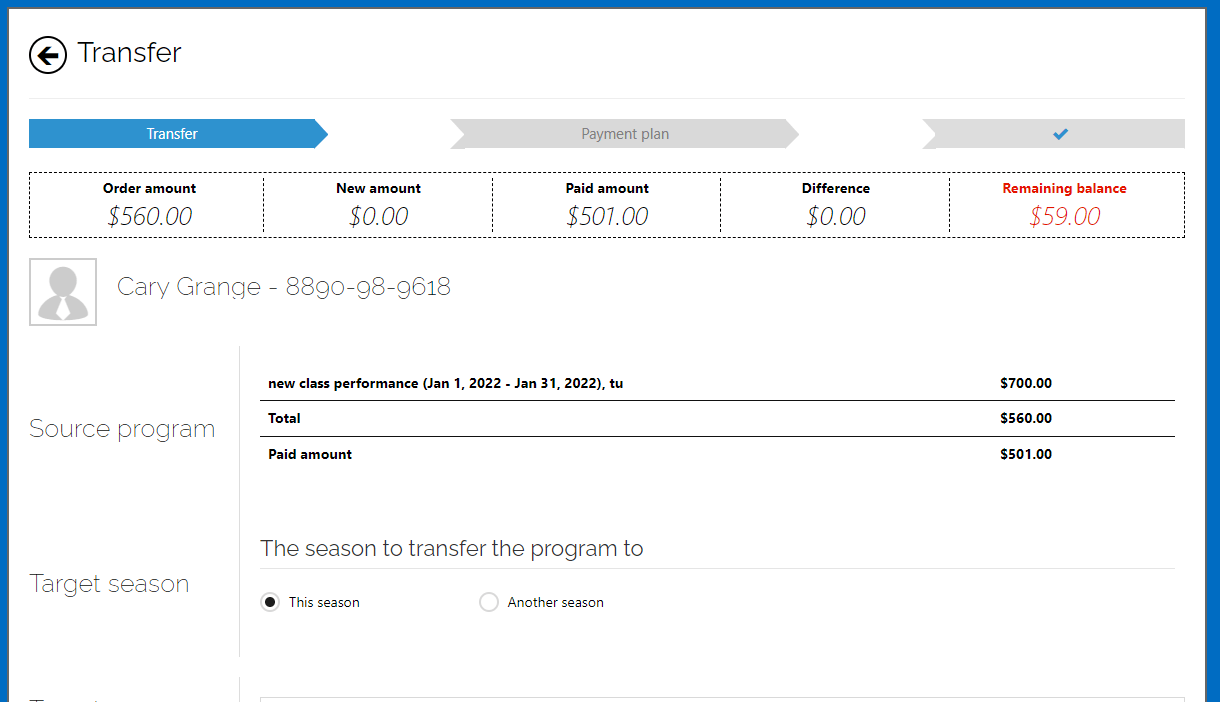This screenshot has height=702, width=1220.
Task: Click the Remaining balance $59.00 box
Action: (x=1066, y=204)
